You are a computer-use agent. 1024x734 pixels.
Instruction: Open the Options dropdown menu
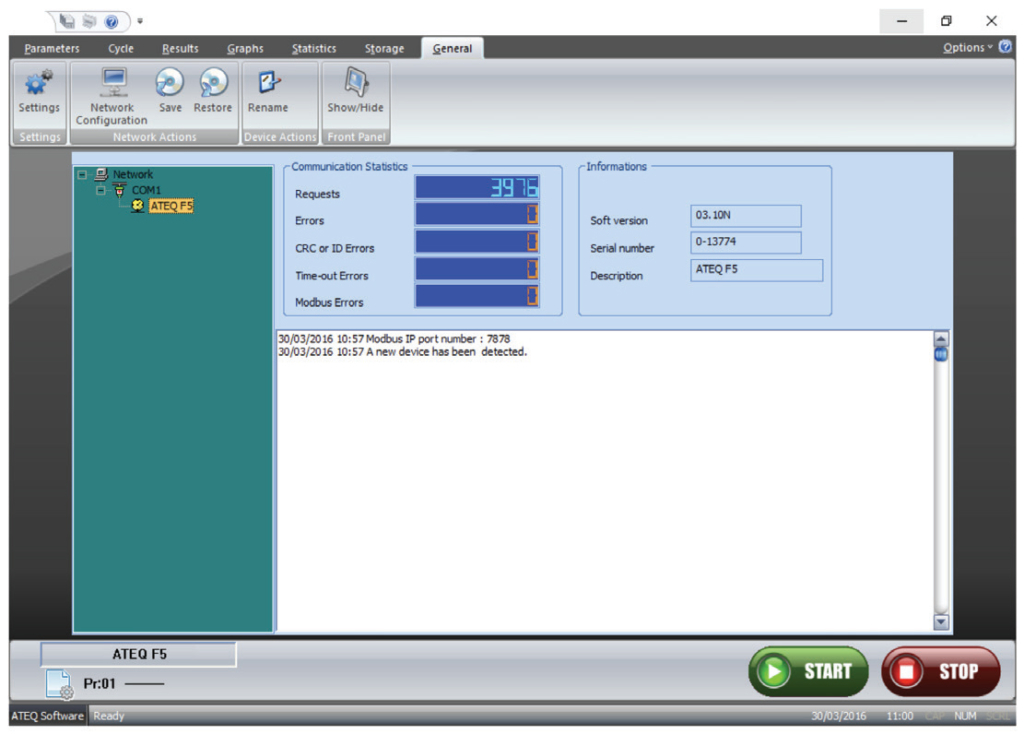[967, 47]
